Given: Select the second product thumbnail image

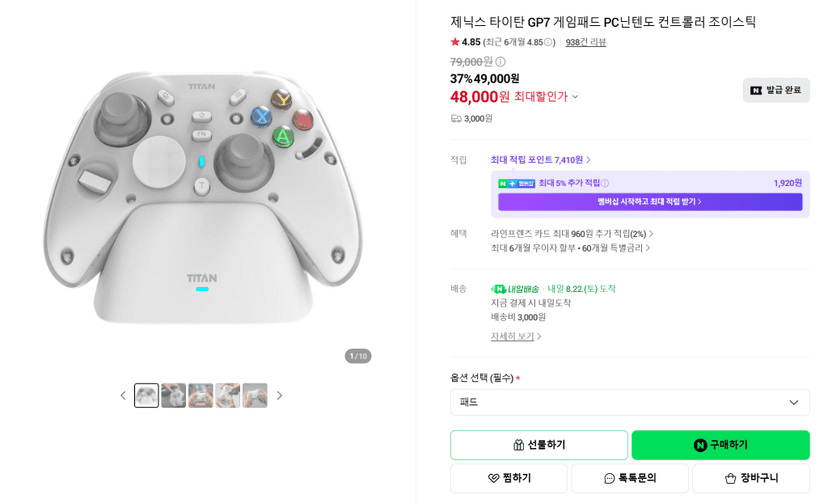Looking at the screenshot, I should click(173, 396).
